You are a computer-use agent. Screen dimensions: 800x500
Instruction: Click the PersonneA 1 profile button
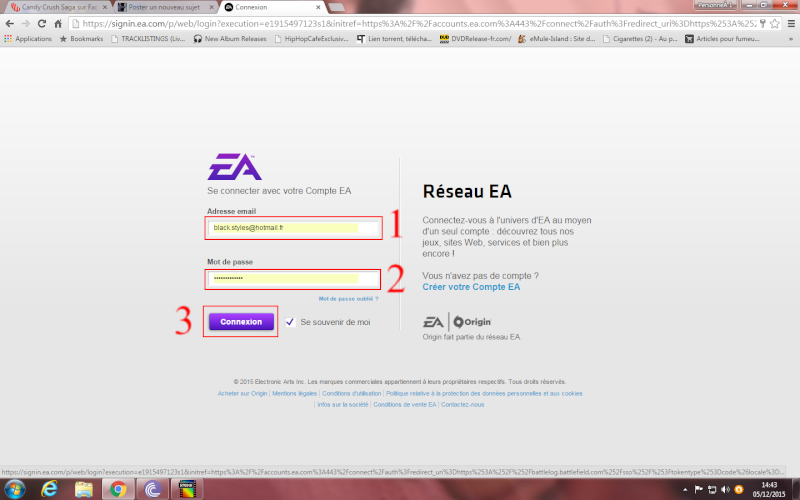tap(715, 5)
